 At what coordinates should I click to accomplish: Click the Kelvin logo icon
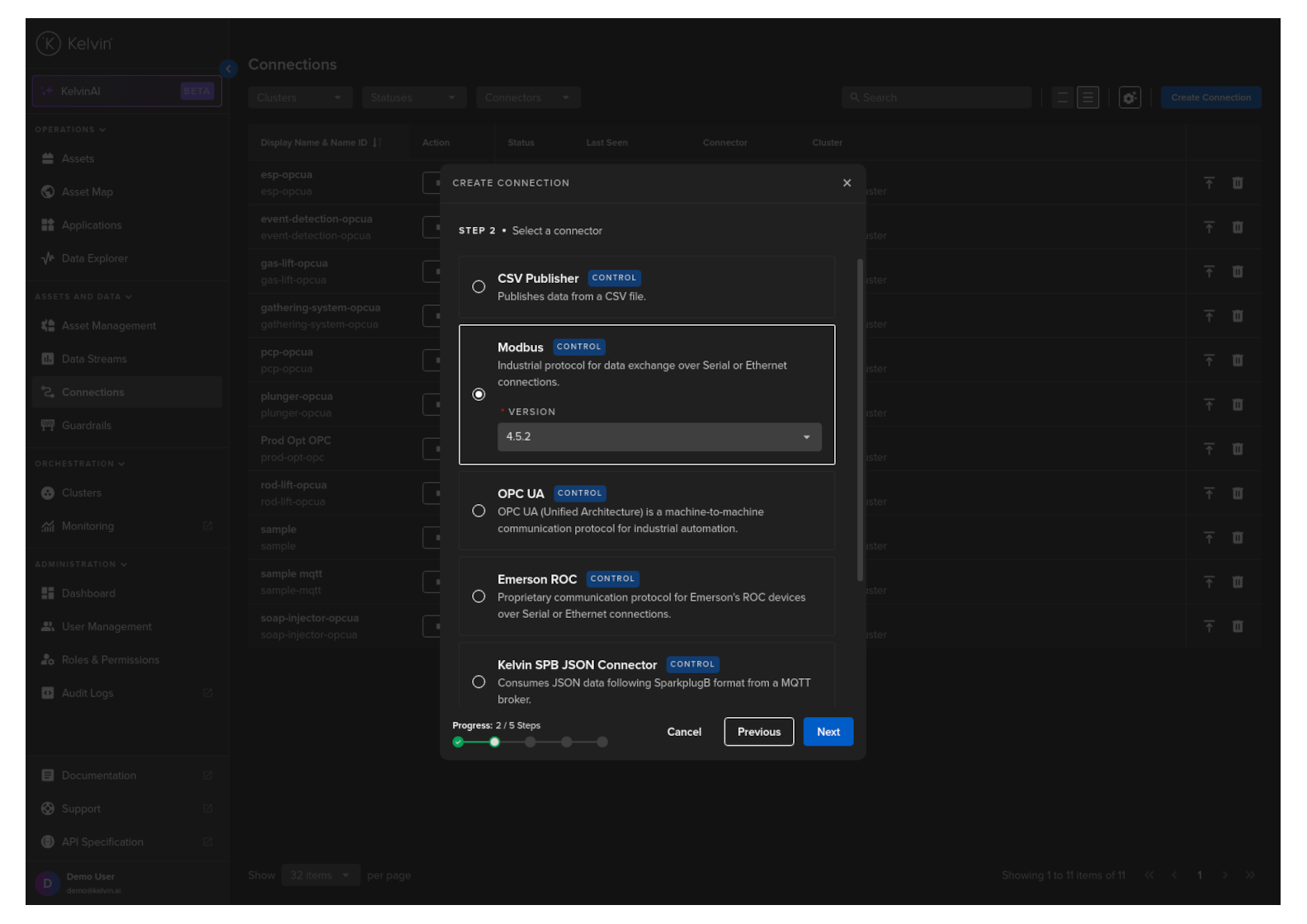click(49, 44)
